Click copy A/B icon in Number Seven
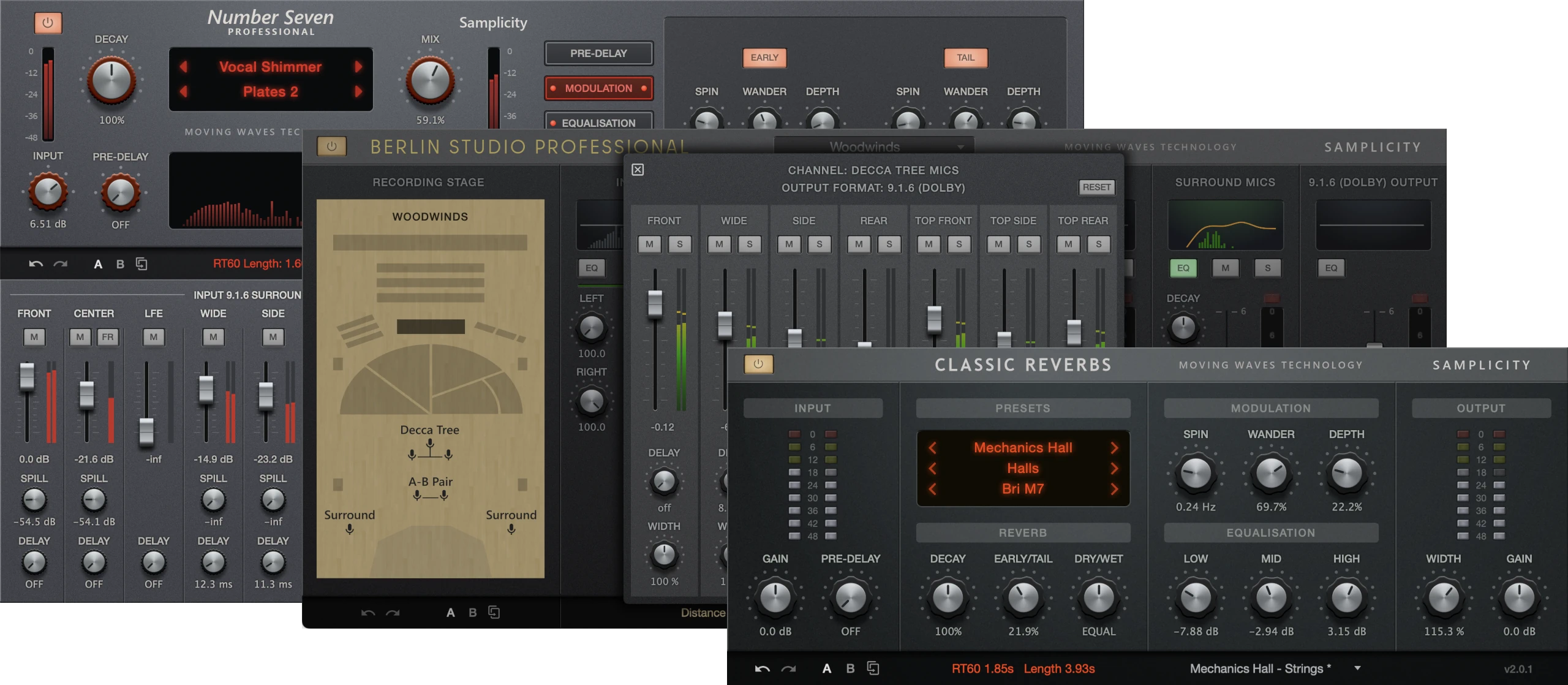 point(141,264)
